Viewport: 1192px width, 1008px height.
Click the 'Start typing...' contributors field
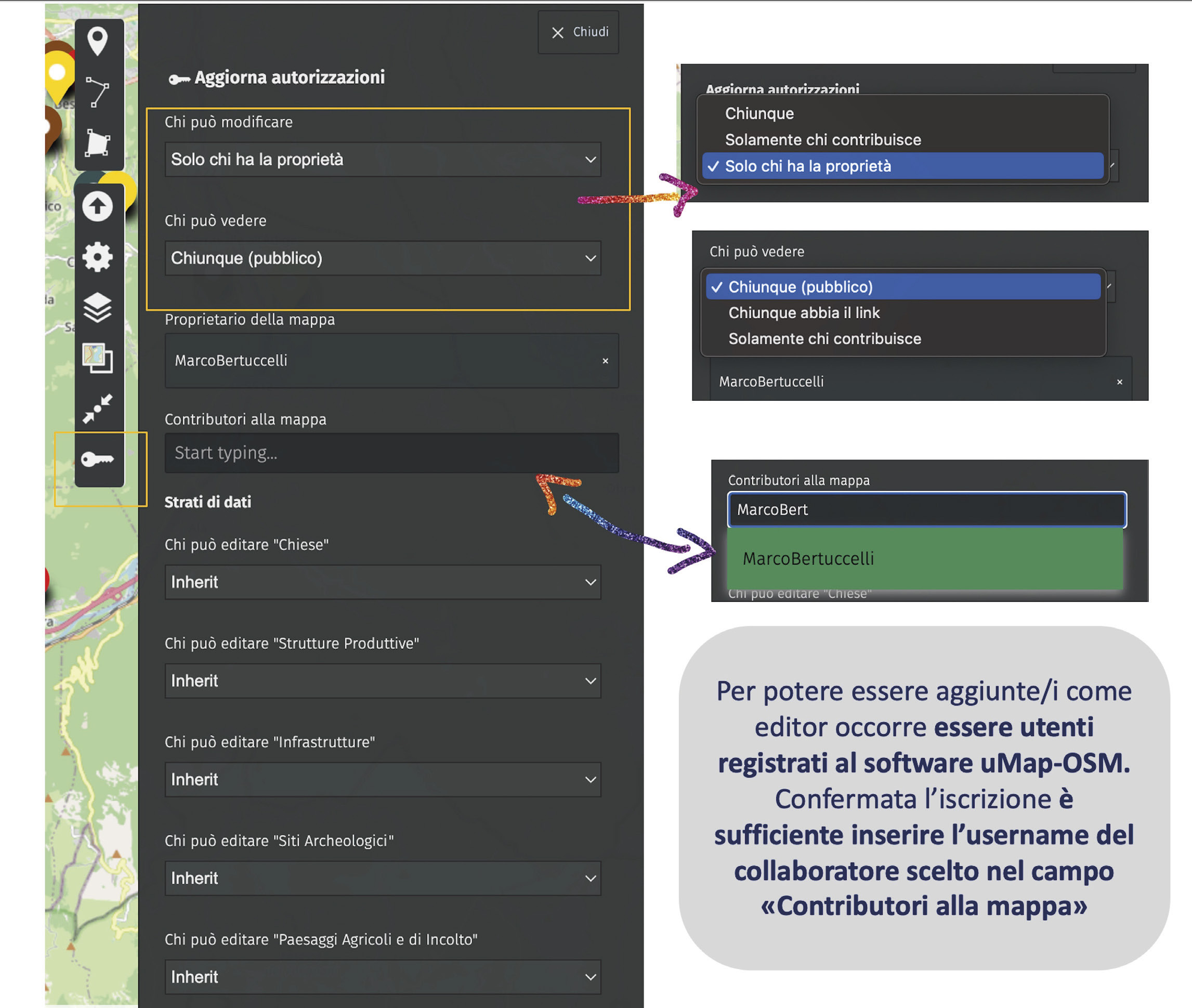391,453
